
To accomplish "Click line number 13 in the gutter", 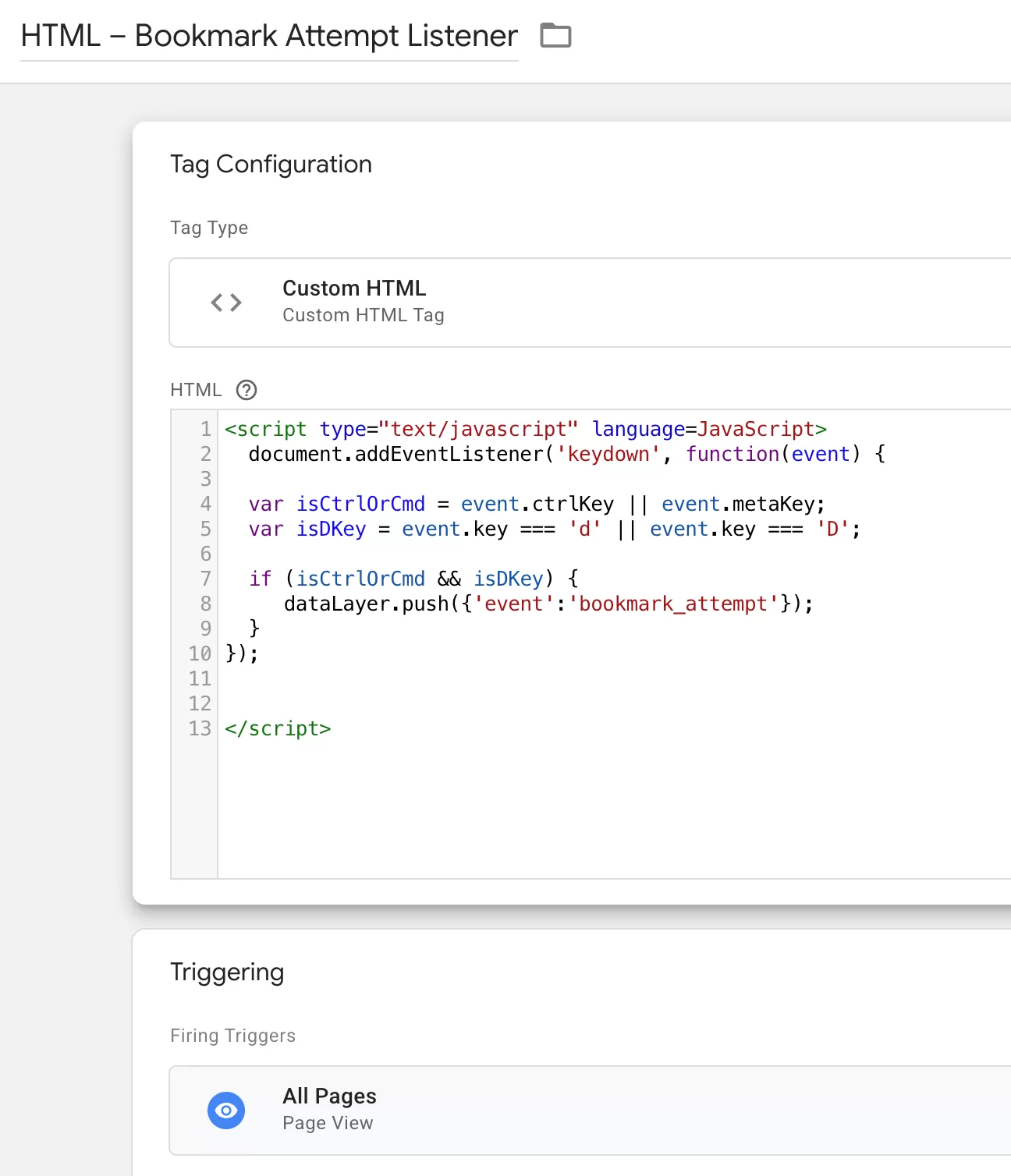I will coord(200,728).
